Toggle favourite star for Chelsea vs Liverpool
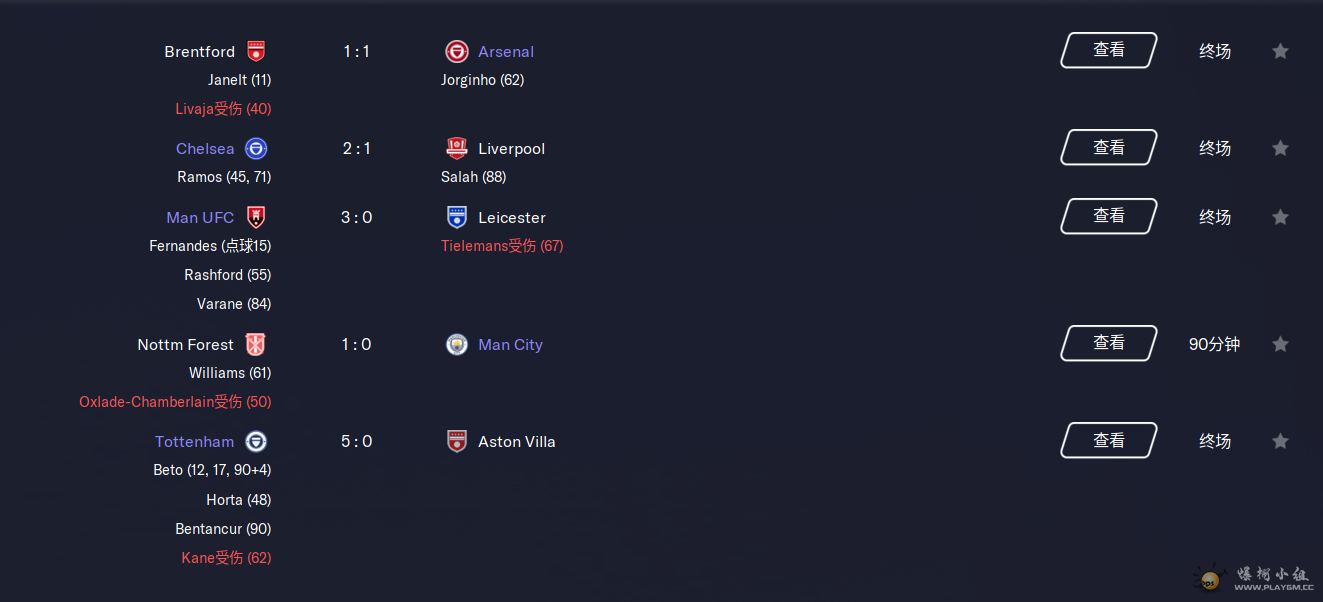The height and width of the screenshot is (602, 1323). point(1280,148)
